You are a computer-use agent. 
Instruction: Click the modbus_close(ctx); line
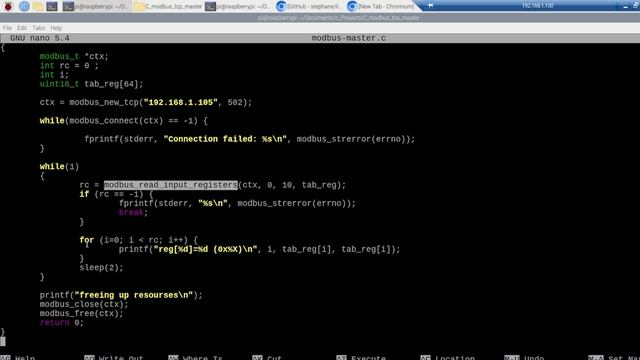[84, 304]
